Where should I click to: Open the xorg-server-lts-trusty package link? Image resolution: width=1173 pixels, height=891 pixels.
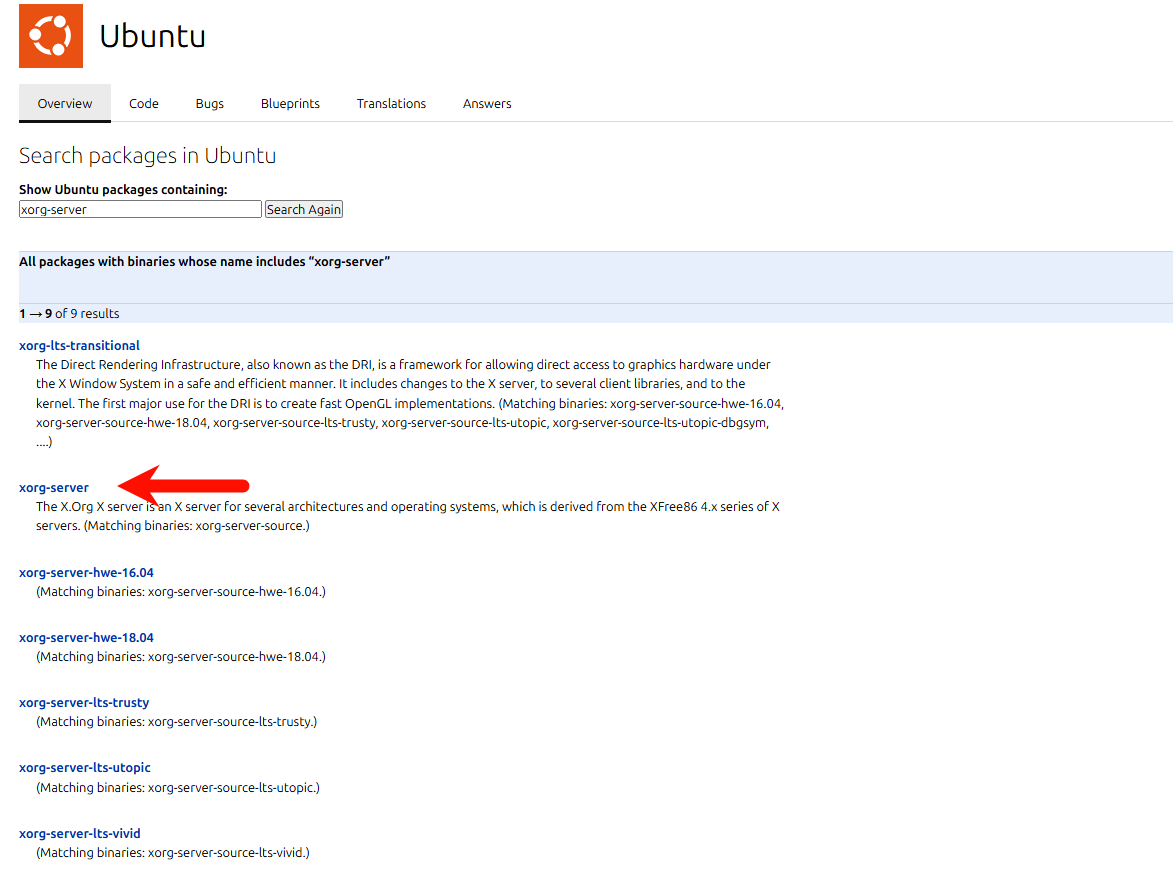click(84, 702)
